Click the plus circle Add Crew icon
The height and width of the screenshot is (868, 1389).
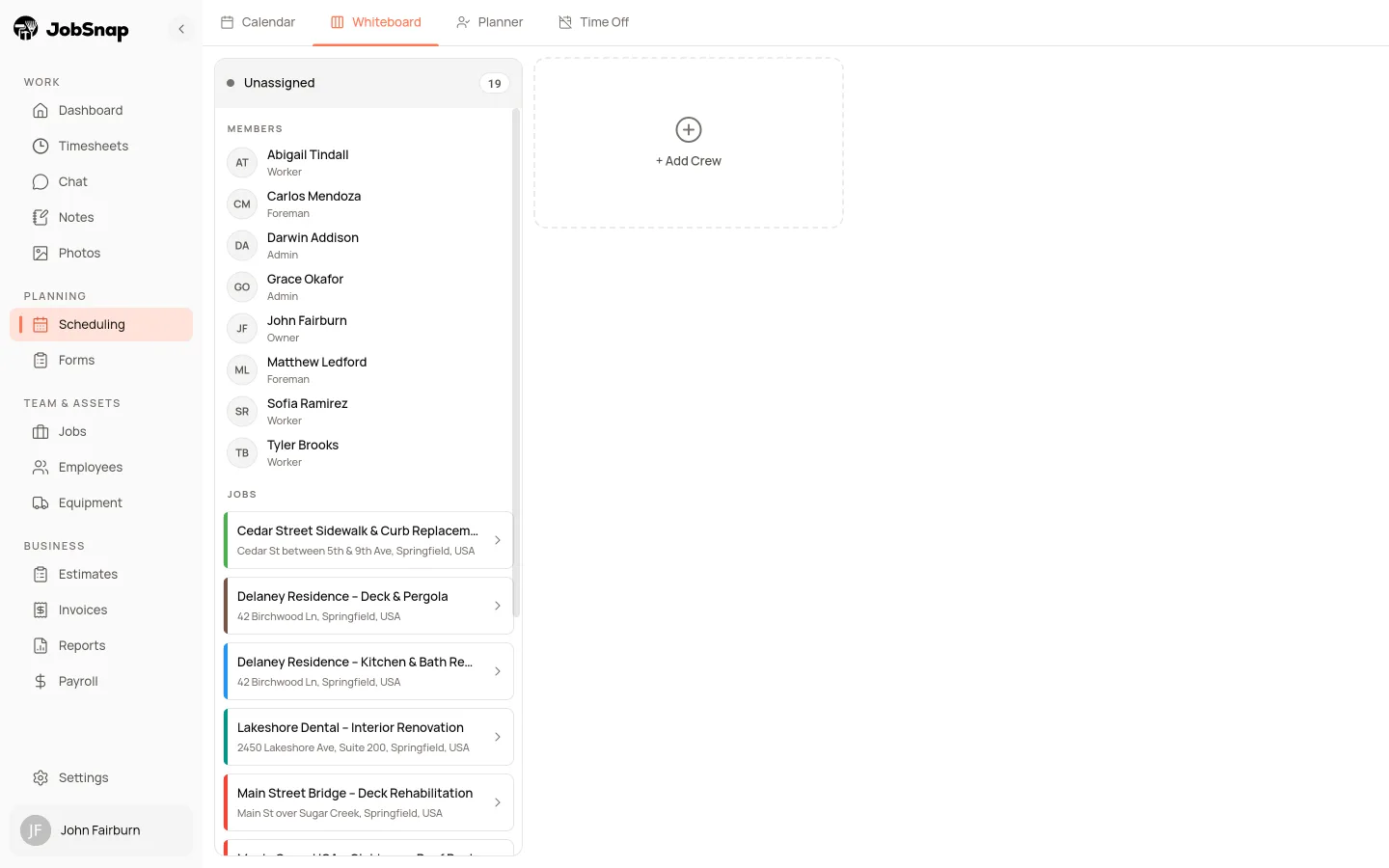[689, 129]
